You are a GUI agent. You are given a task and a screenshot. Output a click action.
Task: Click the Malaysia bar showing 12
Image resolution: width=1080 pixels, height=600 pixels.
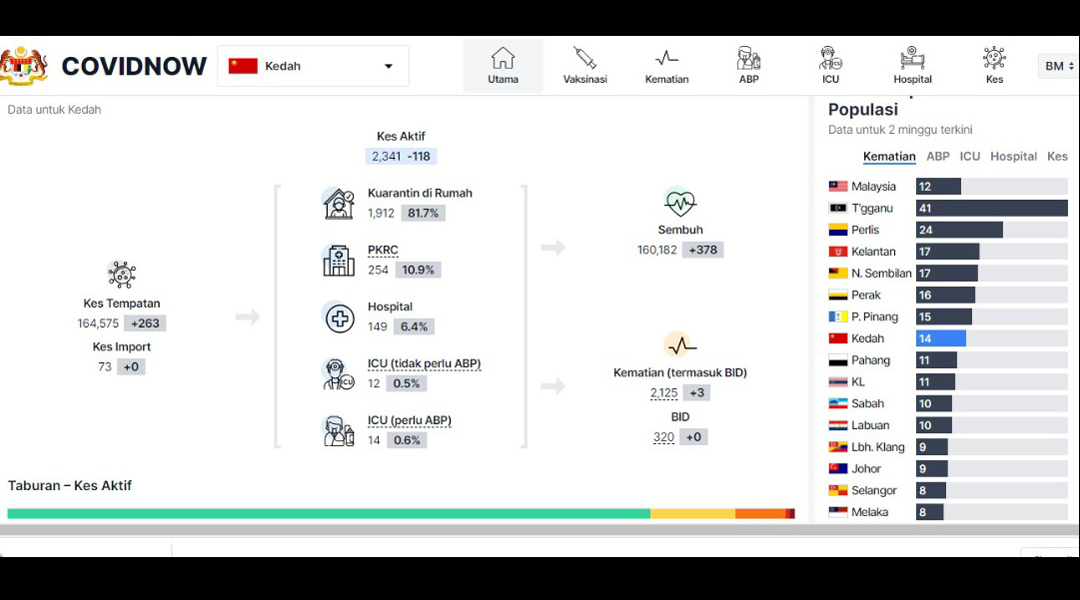[x=938, y=187]
